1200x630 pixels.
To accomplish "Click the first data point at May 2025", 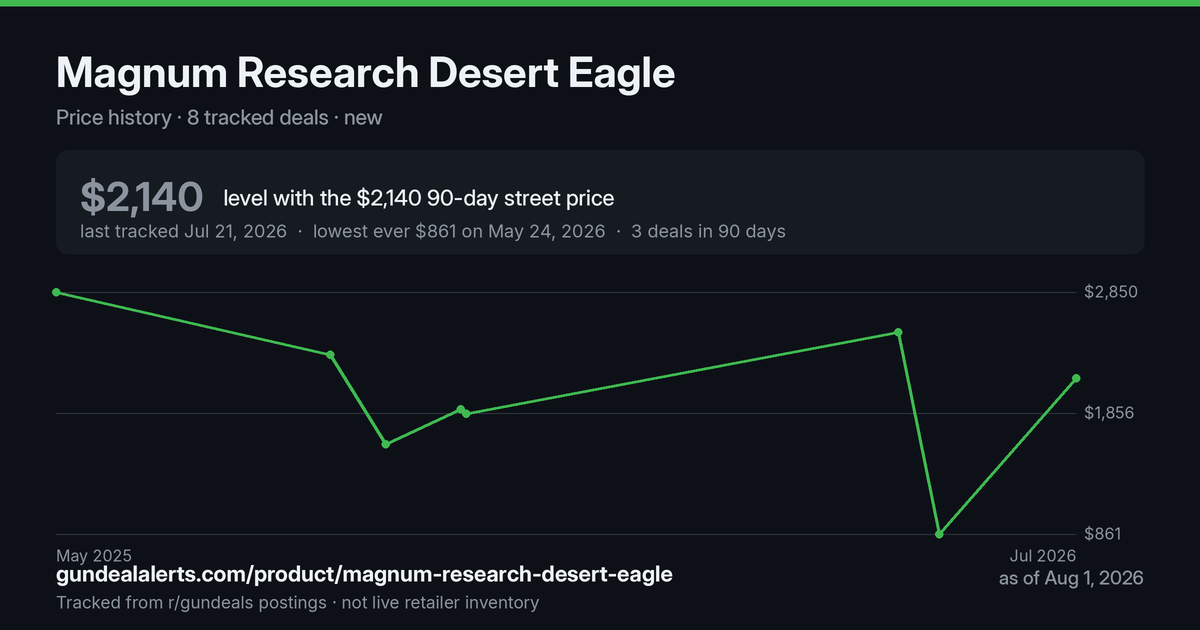I will pyautogui.click(x=56, y=292).
